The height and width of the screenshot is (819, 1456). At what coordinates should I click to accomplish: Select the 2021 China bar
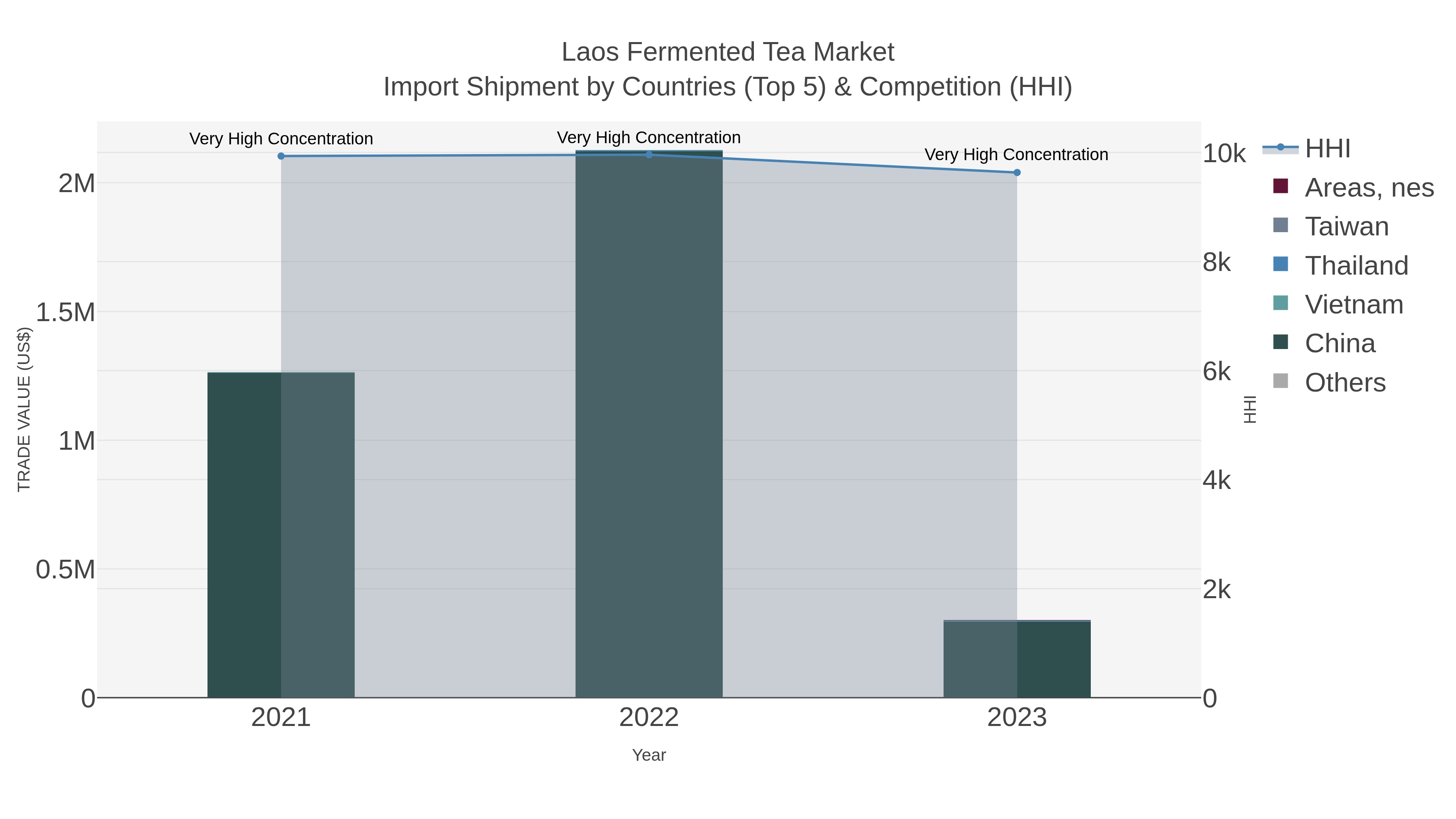[x=281, y=535]
